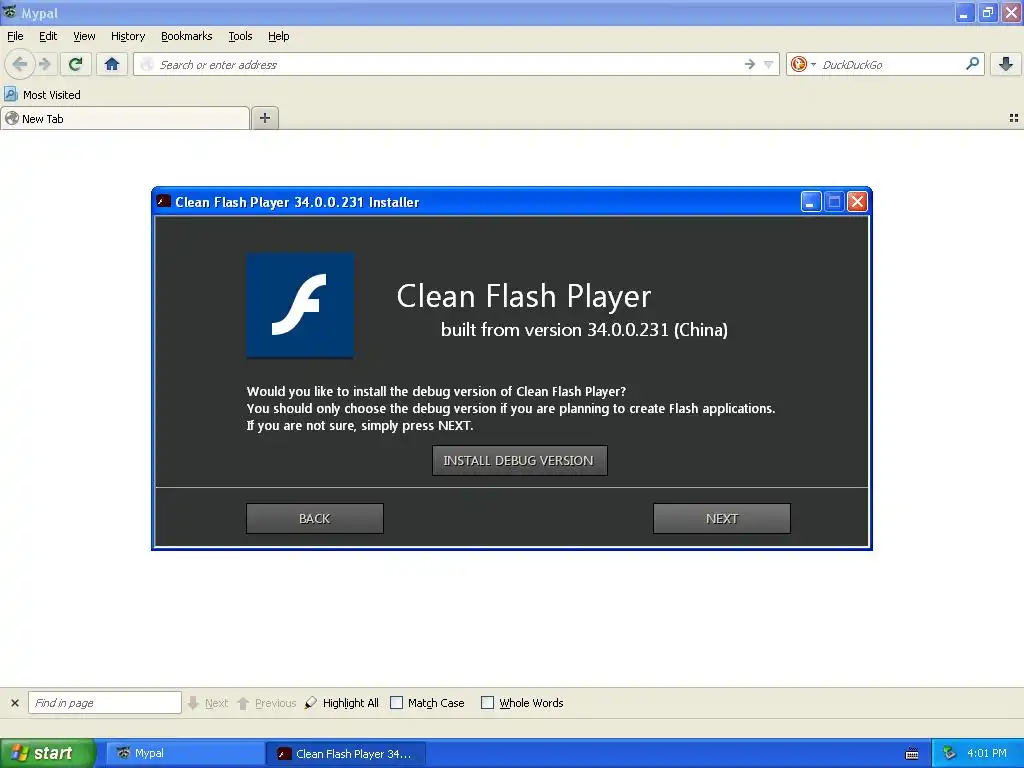
Task: Select the New Tab tab
Action: click(125, 118)
